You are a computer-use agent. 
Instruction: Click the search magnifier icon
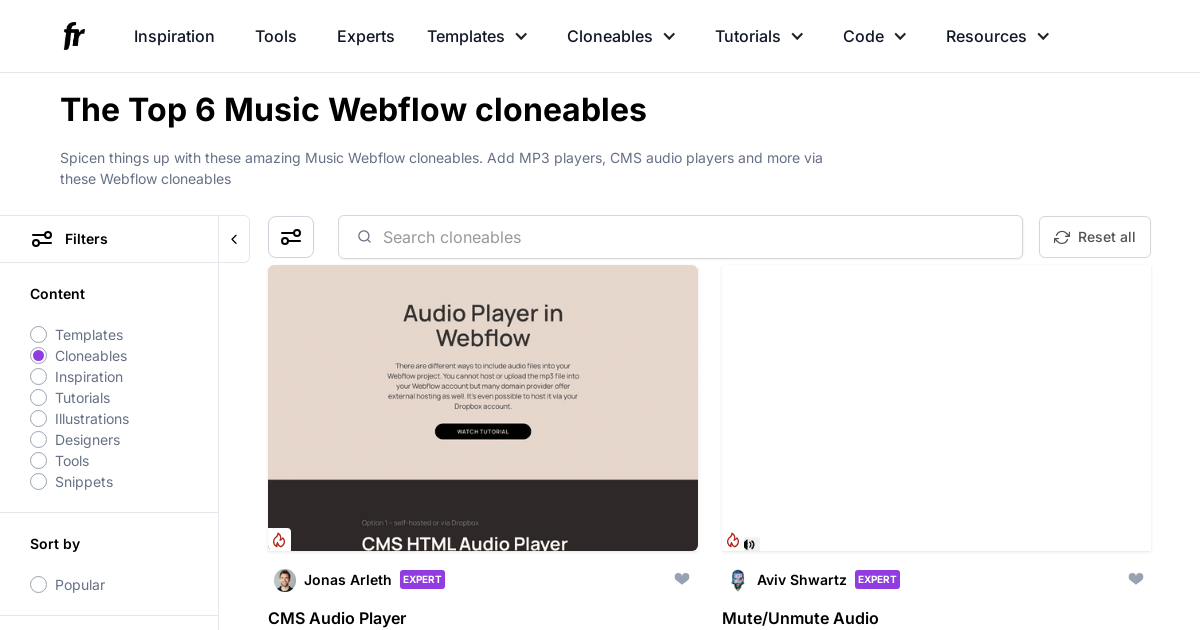[364, 237]
